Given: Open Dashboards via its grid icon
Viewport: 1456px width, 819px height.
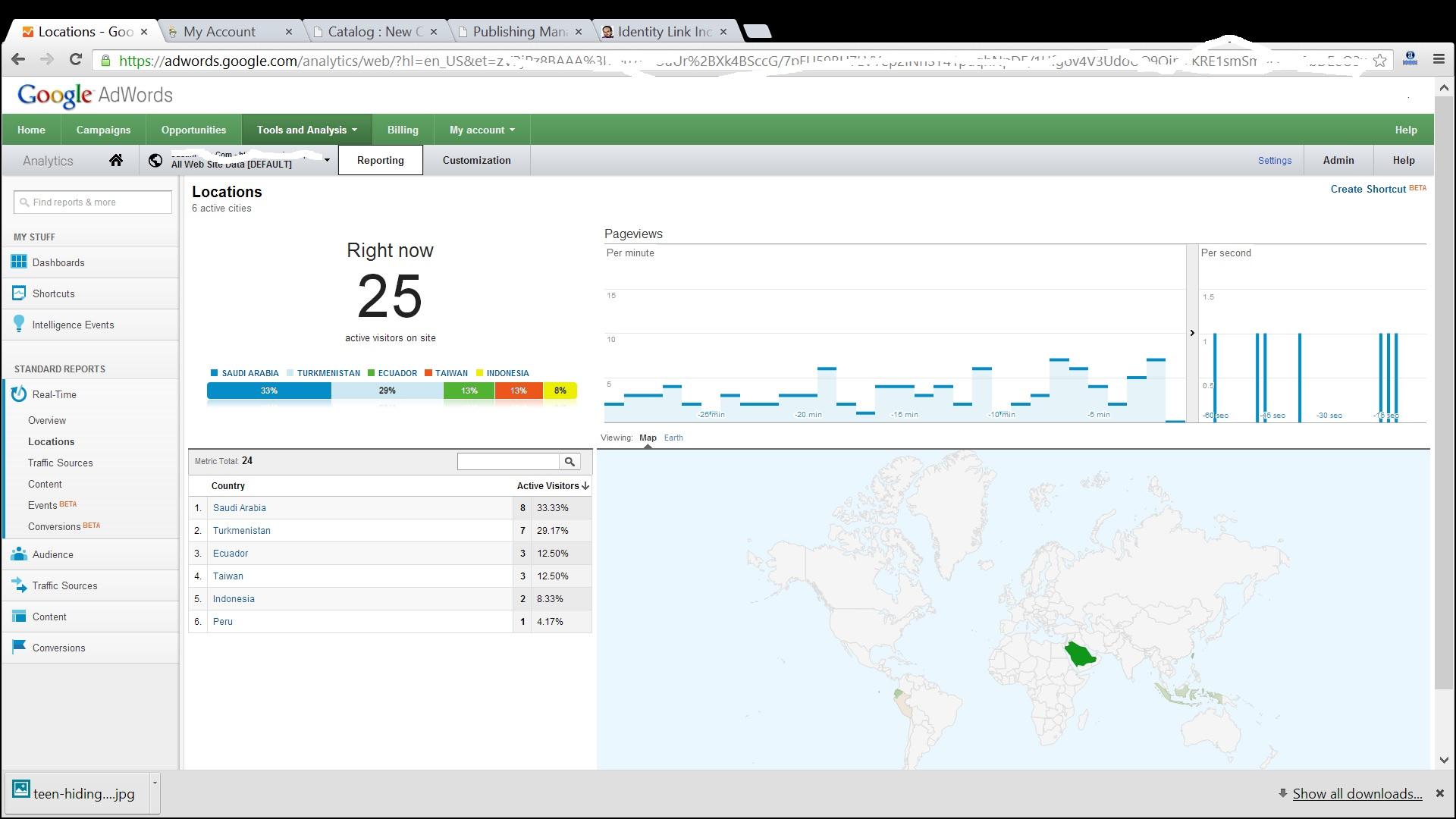Looking at the screenshot, I should (x=19, y=262).
